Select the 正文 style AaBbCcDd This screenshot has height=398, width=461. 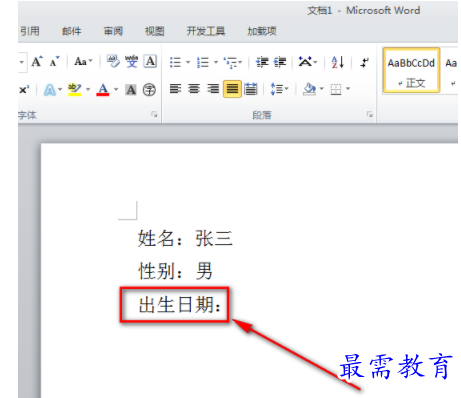pos(411,70)
